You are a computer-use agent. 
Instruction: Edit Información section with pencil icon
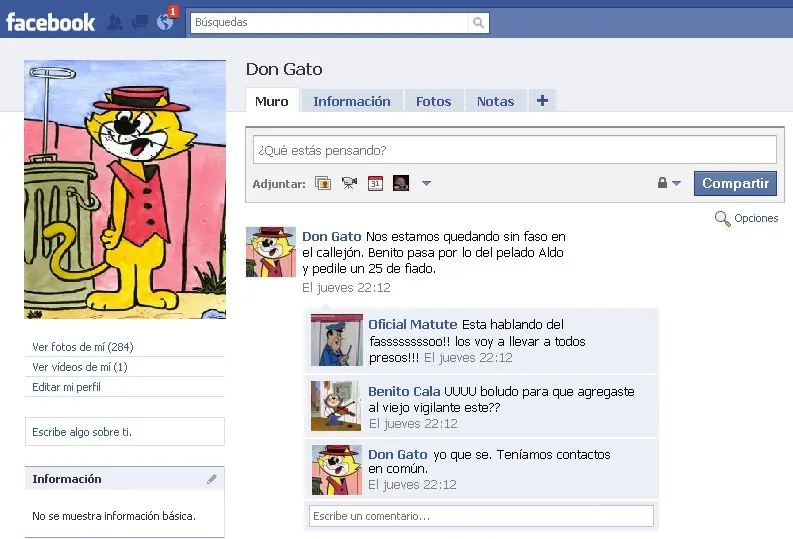[x=212, y=479]
